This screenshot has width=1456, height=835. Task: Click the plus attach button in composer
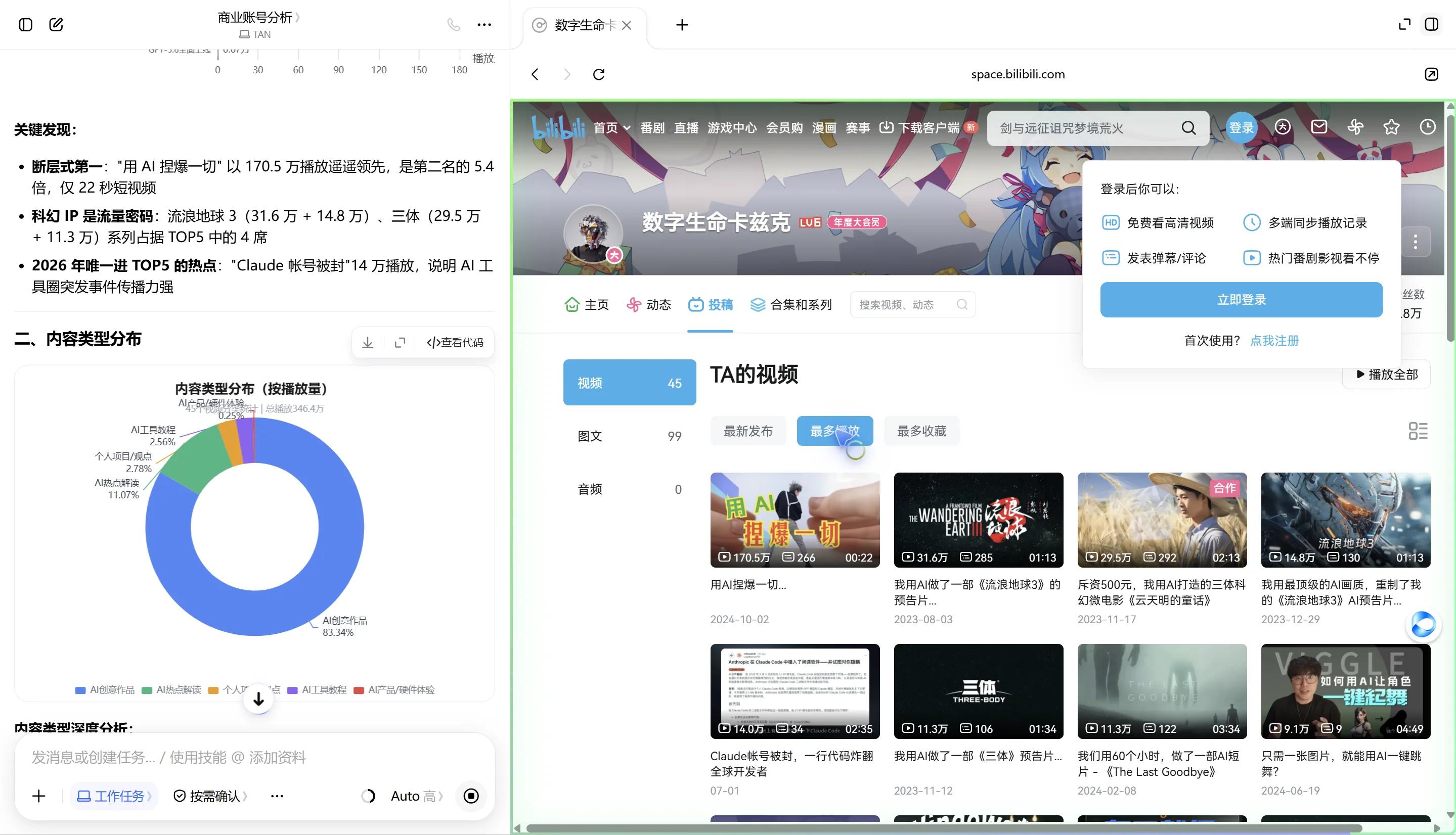pos(38,796)
